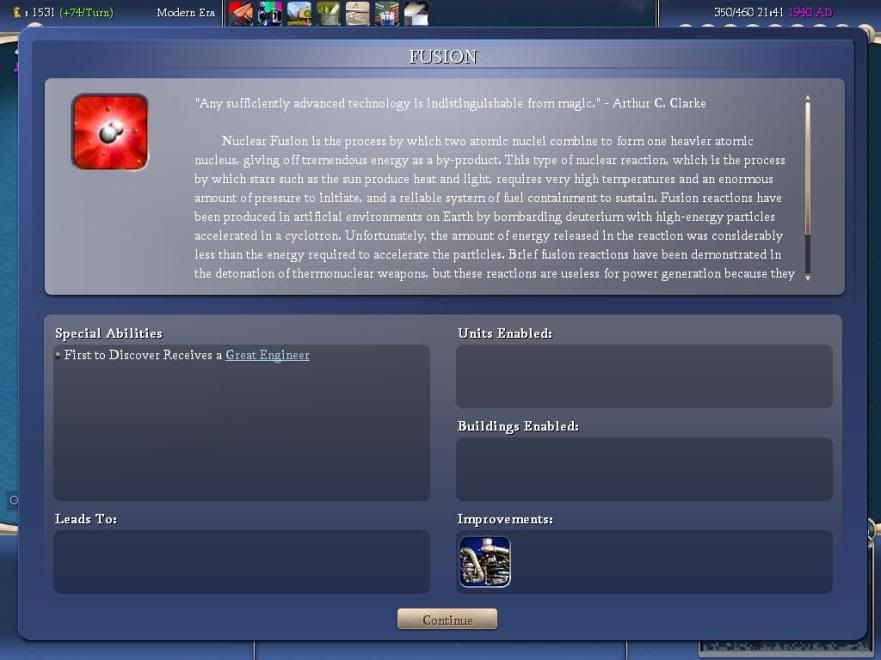
Task: Click the gold amount "1531"
Action: 43,12
